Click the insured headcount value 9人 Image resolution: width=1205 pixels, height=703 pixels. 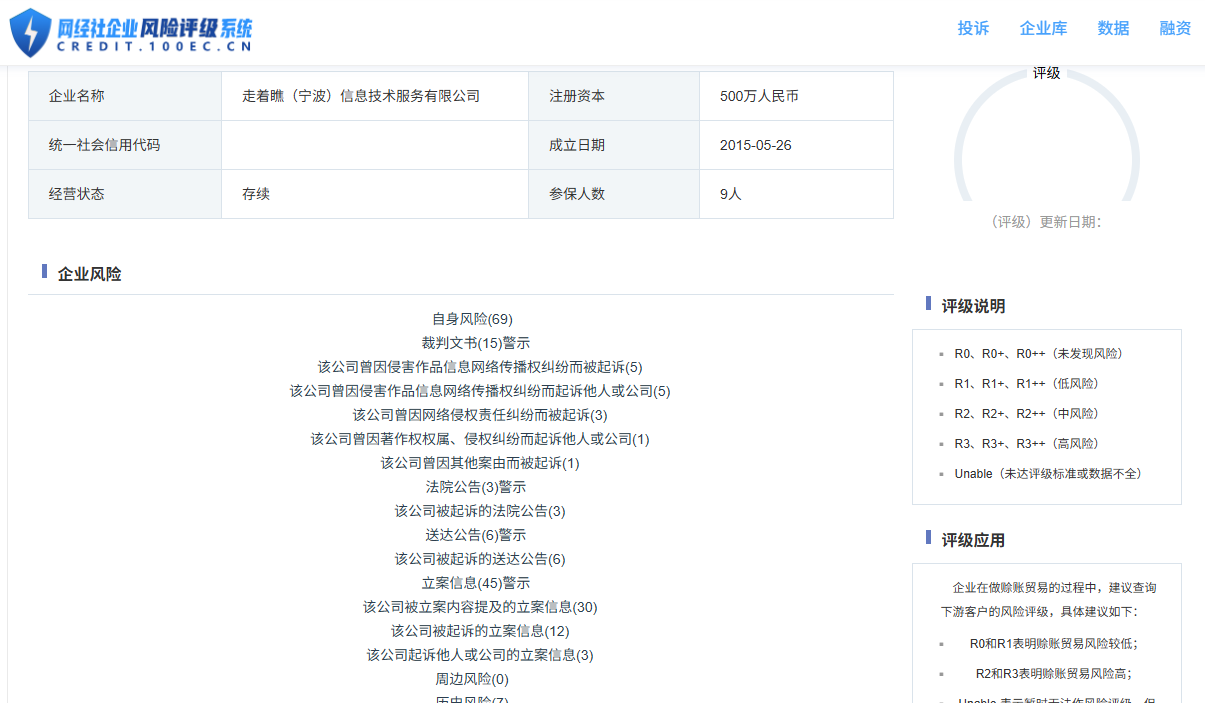coord(731,194)
